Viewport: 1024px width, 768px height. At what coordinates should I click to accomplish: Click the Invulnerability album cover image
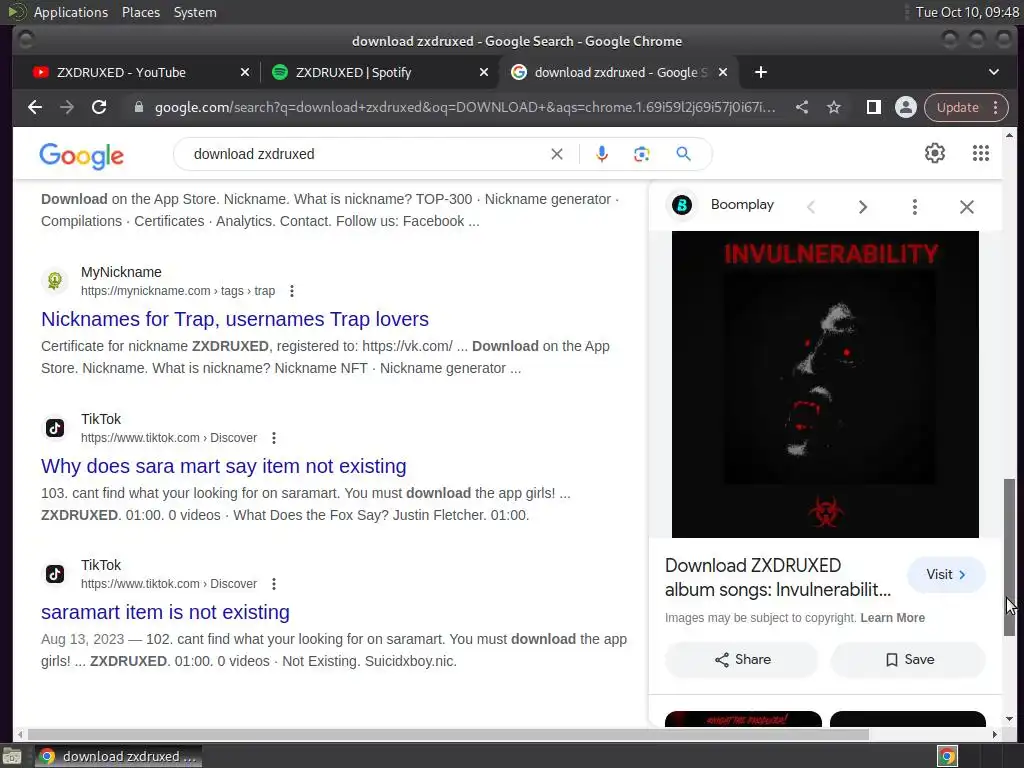click(x=825, y=385)
